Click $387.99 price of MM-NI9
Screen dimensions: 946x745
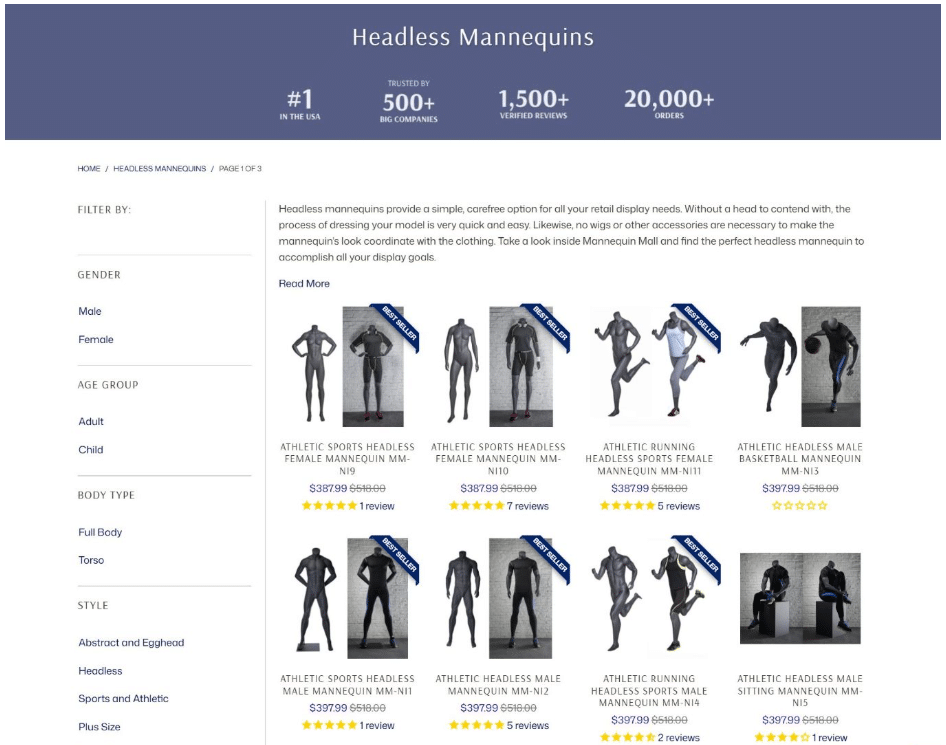328,488
